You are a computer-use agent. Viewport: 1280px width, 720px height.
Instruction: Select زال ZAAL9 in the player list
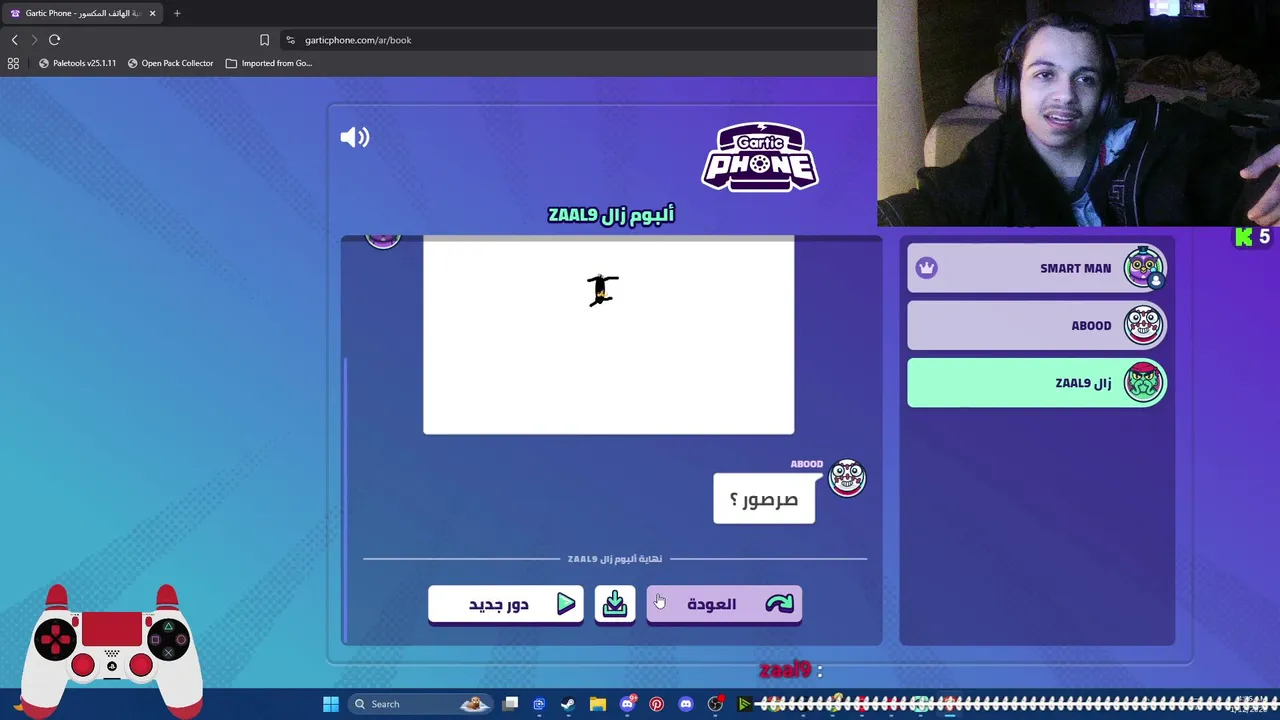[1036, 383]
